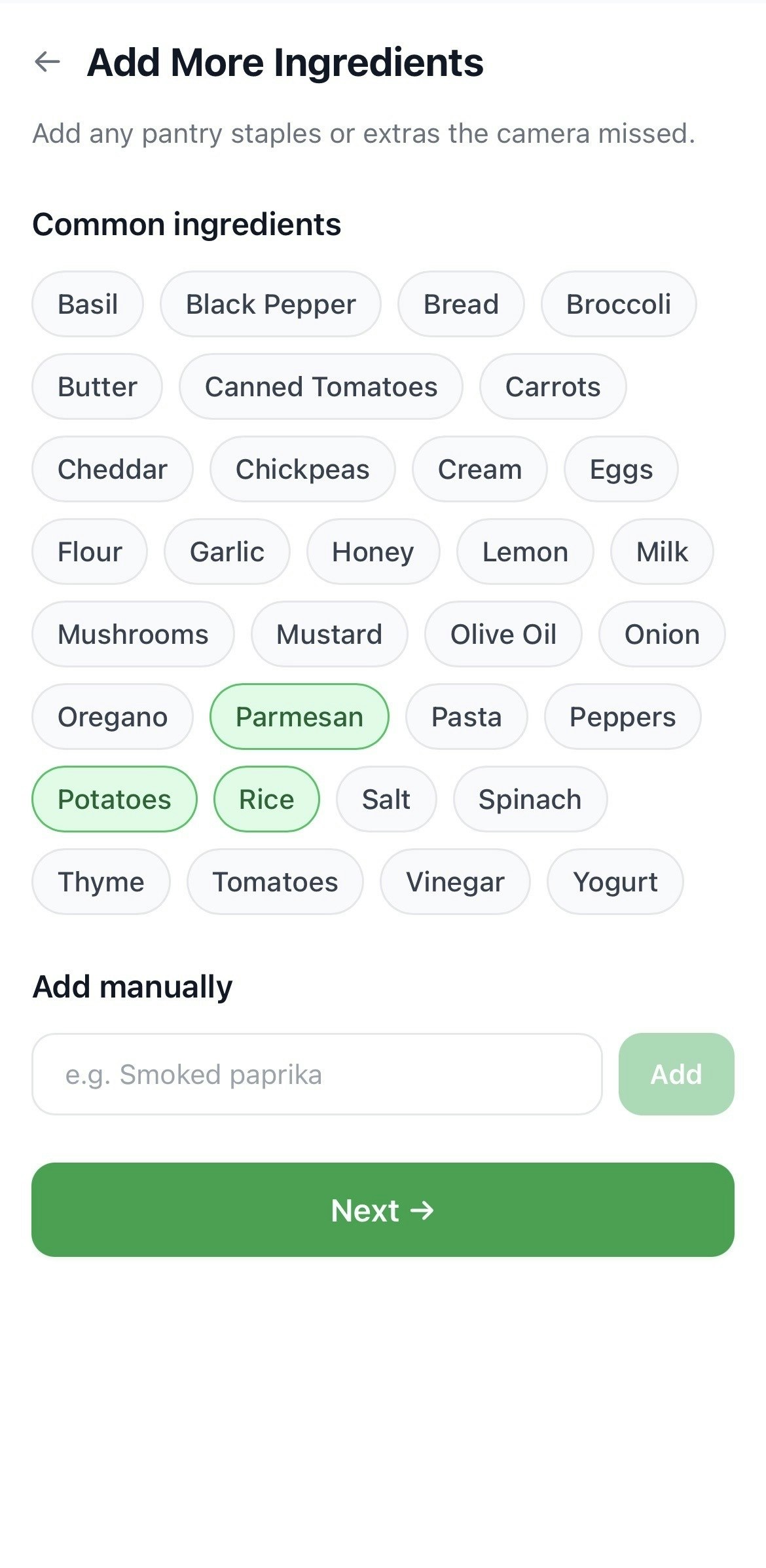Go back using the arrow icon
The image size is (766, 1568).
pos(47,62)
